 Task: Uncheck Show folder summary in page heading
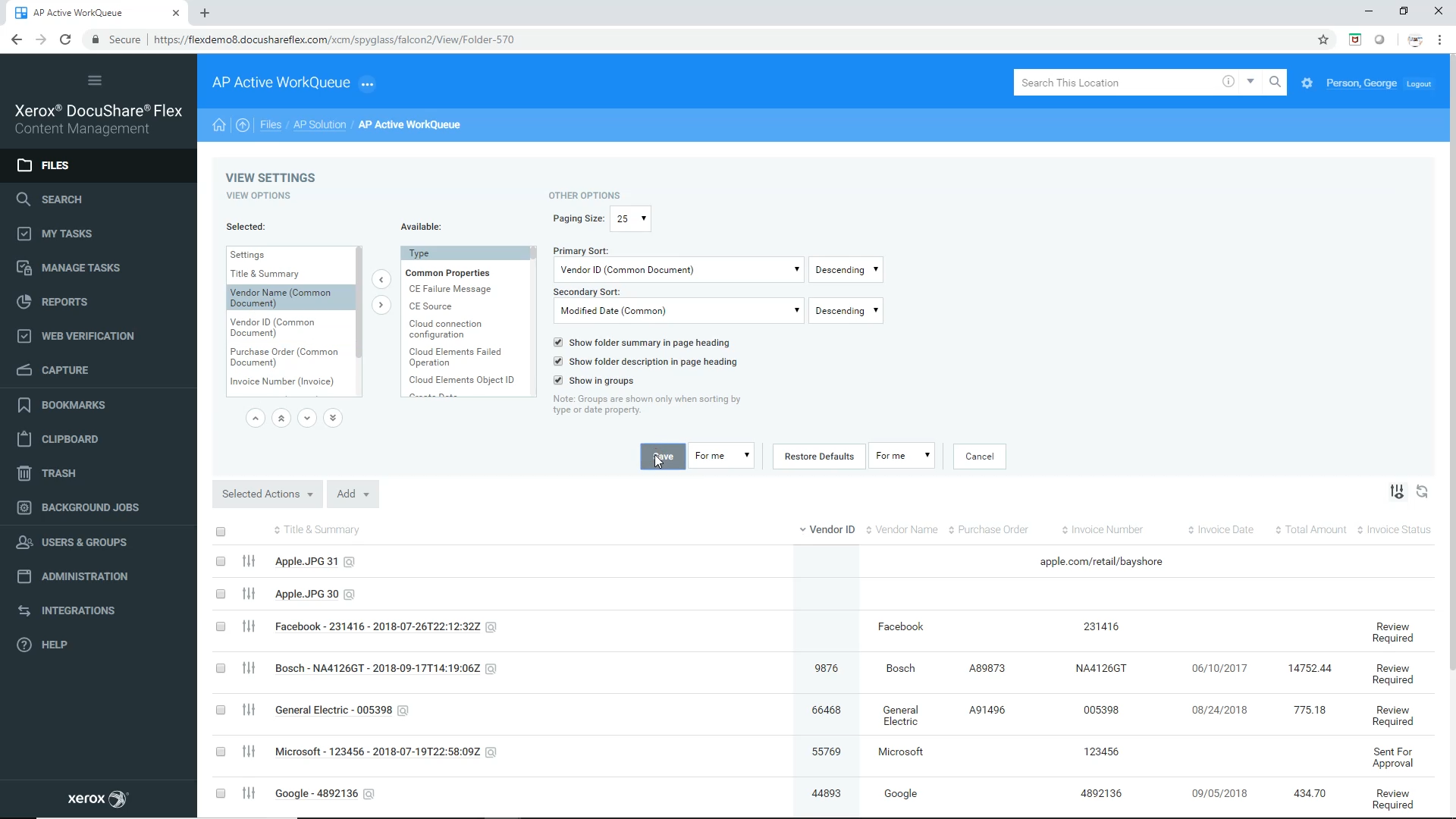point(558,343)
